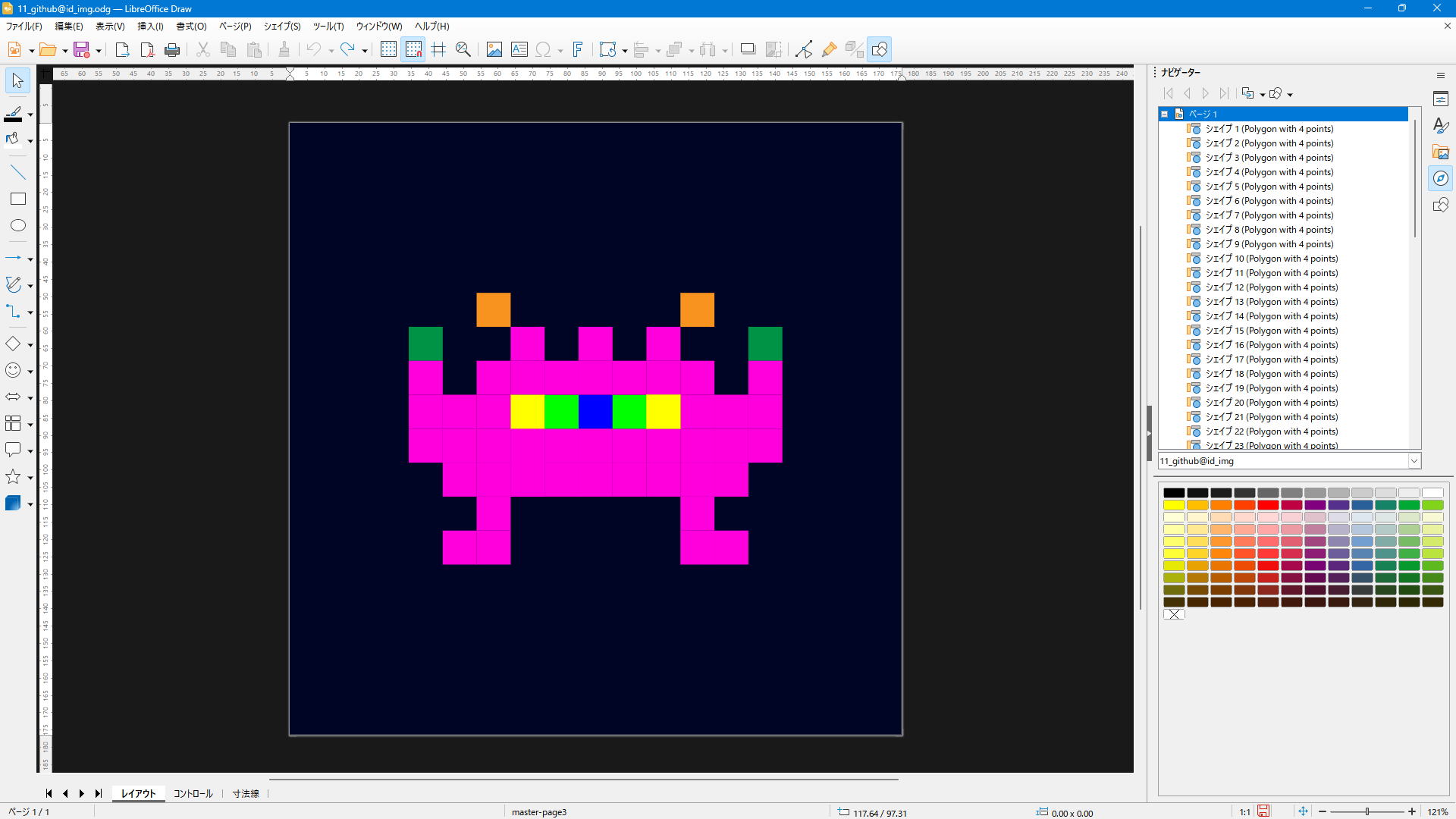The width and height of the screenshot is (1456, 819).
Task: Open the Zoom & Pan tool
Action: tap(463, 50)
